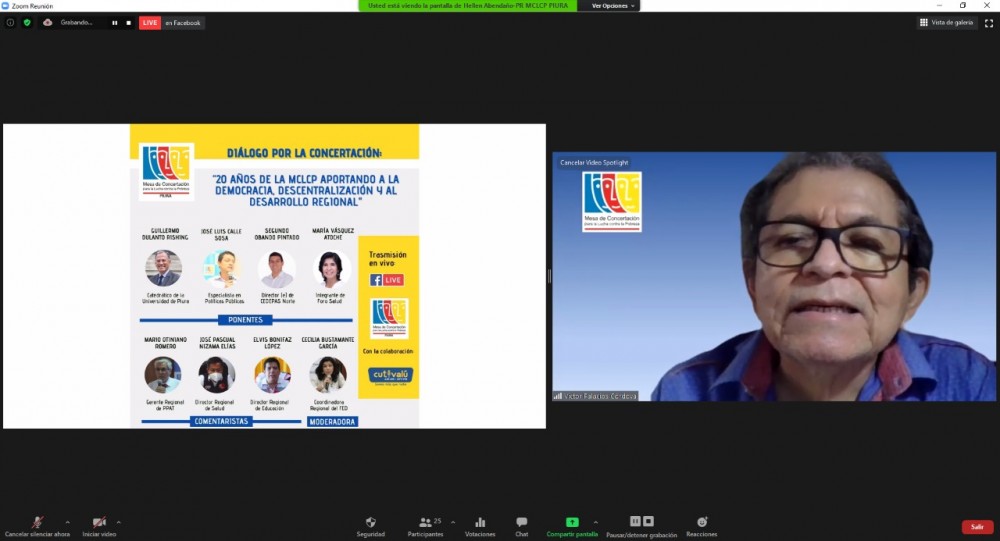The image size is (1000, 541).
Task: Expand the share screen options arrow
Action: [596, 522]
